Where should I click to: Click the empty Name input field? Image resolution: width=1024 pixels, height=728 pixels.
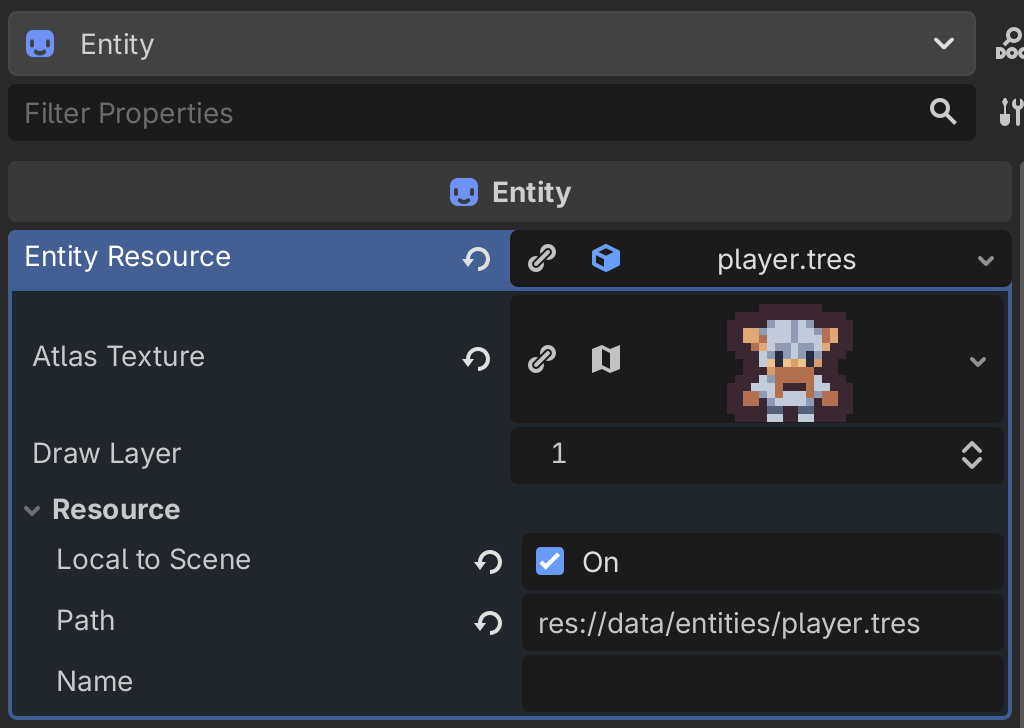pos(762,683)
